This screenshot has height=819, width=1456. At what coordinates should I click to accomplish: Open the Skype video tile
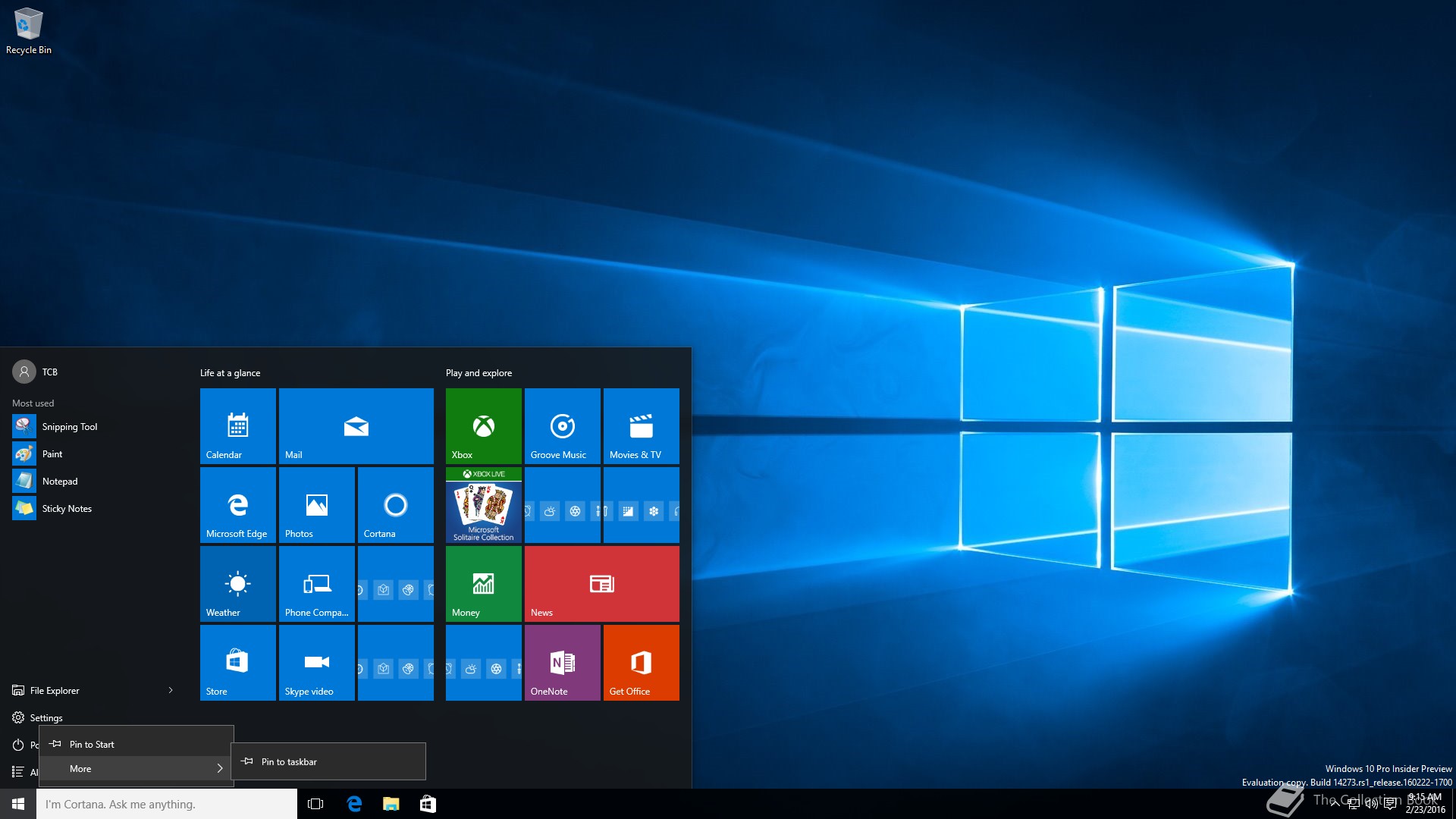point(316,662)
